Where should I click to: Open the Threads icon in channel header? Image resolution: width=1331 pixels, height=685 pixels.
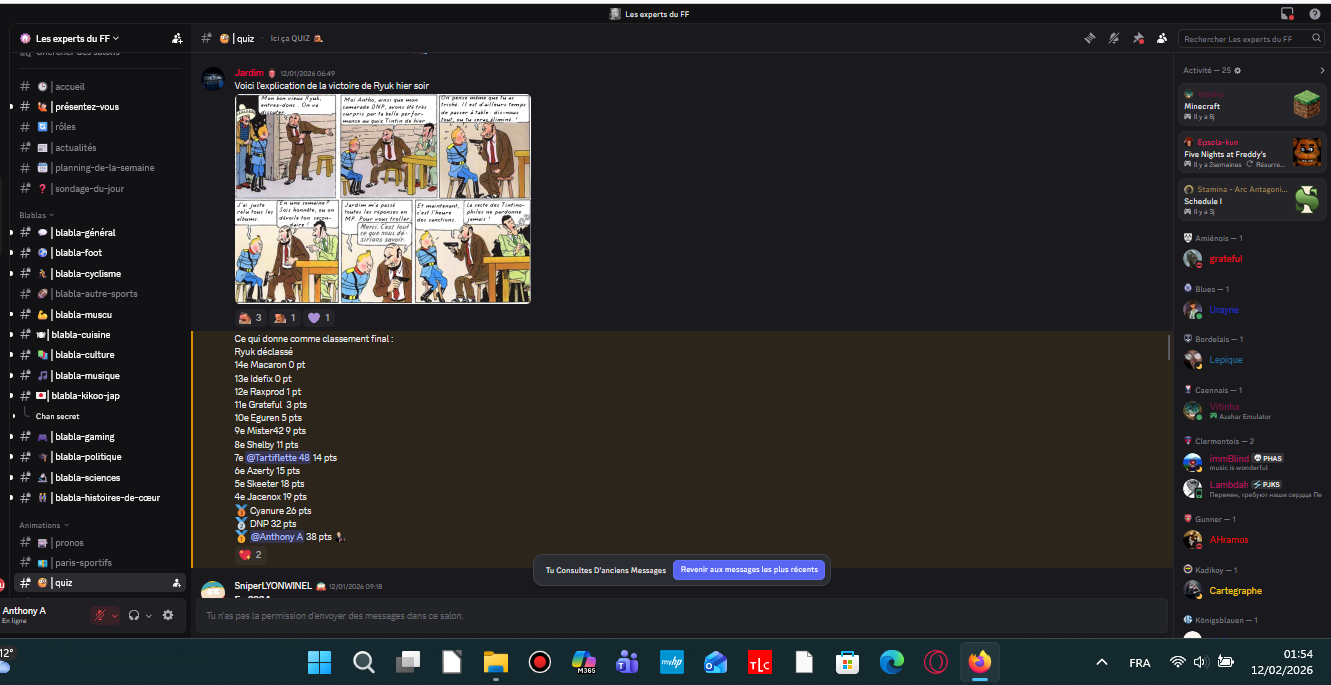(x=1089, y=39)
